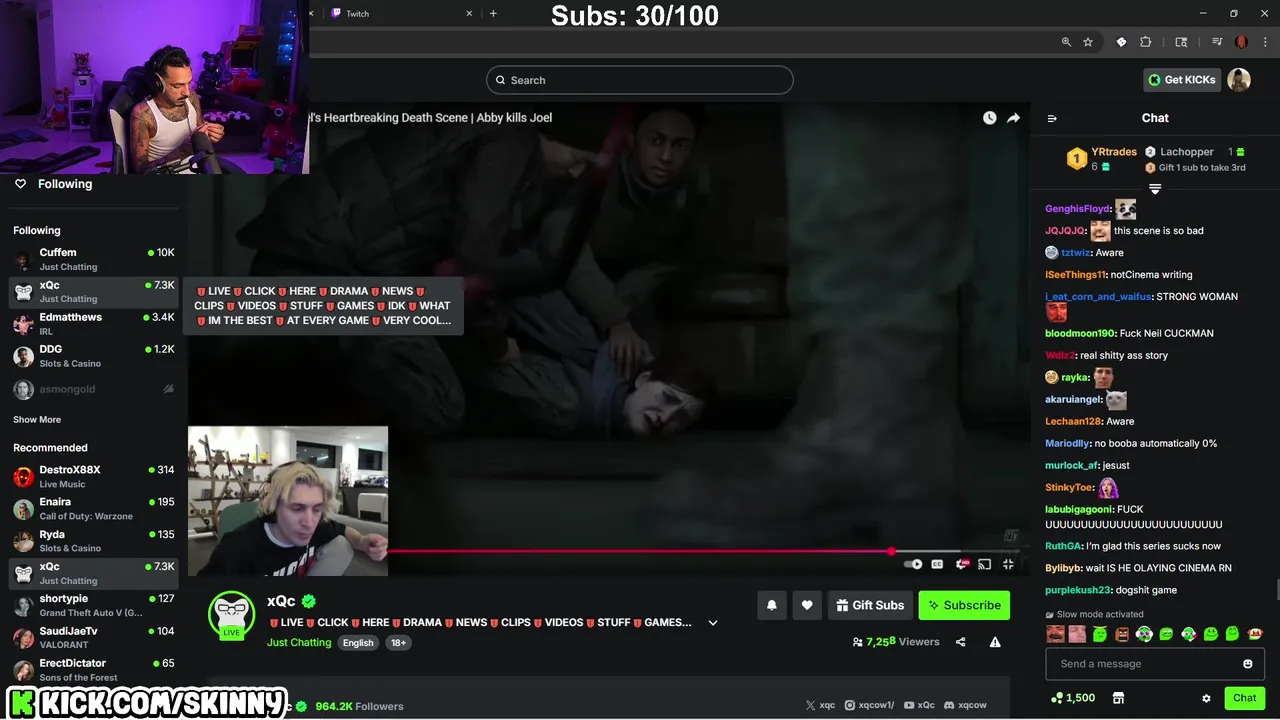This screenshot has height=720, width=1280.
Task: Open Just Chatting category link
Action: click(299, 642)
